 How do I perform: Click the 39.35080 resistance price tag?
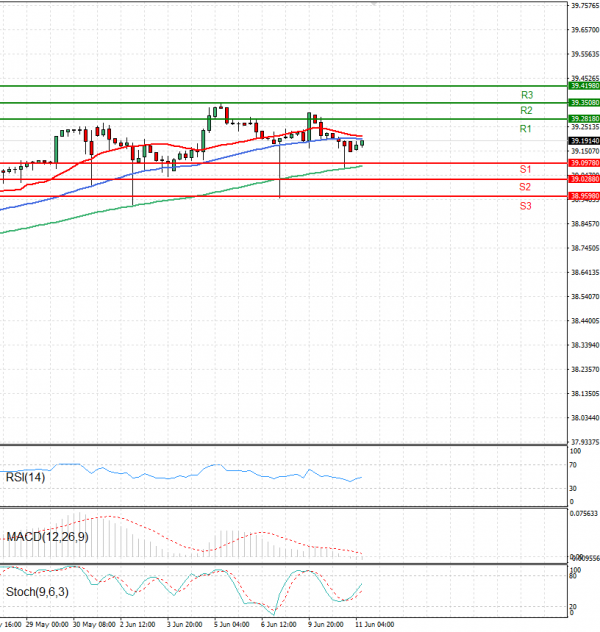584,102
